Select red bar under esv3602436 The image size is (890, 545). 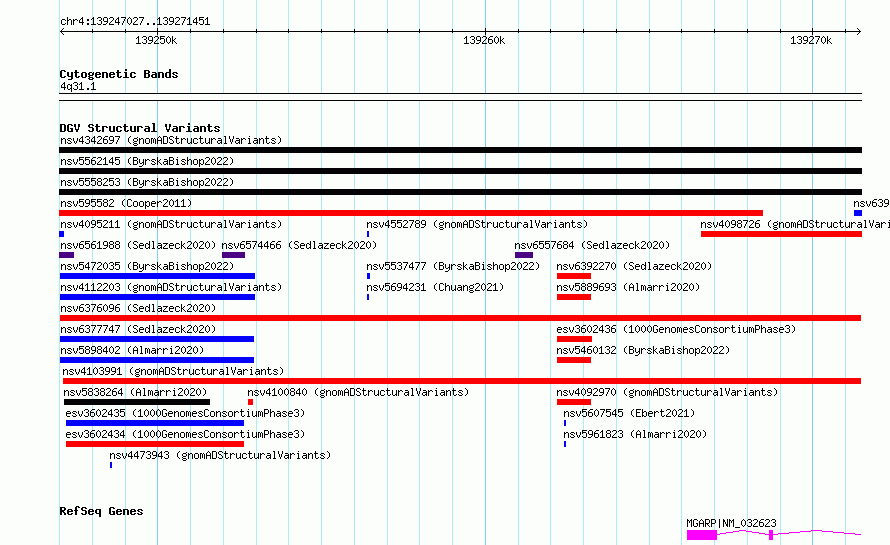[x=574, y=339]
